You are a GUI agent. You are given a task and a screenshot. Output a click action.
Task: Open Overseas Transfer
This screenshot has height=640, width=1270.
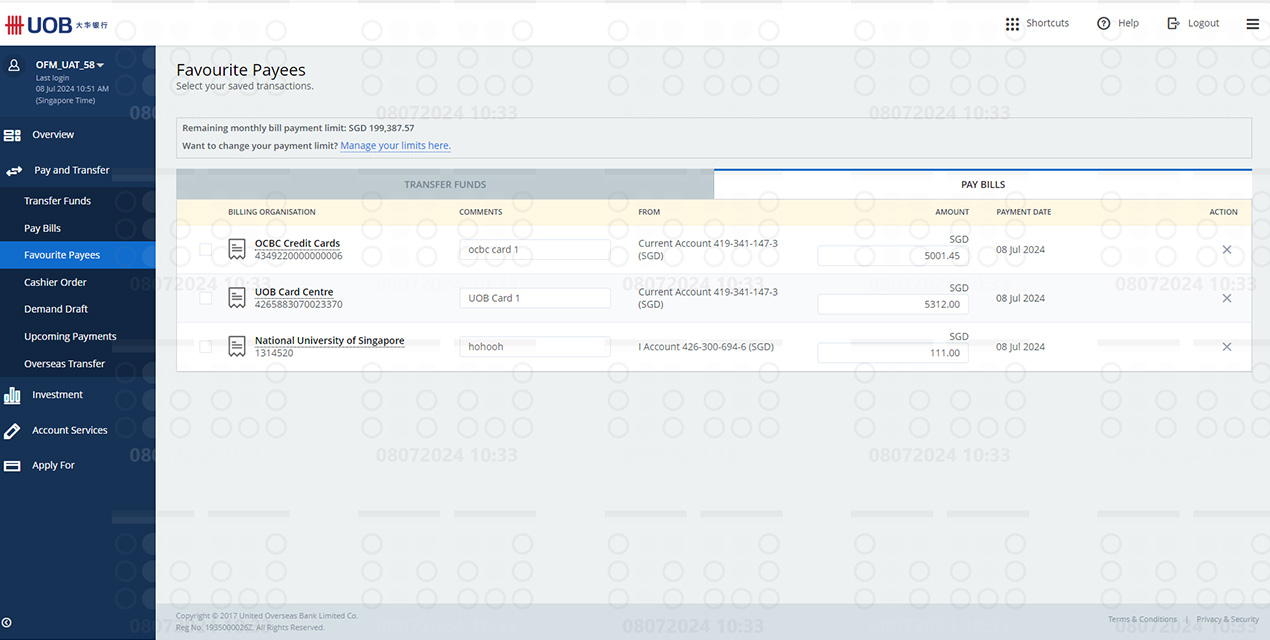[x=64, y=364]
